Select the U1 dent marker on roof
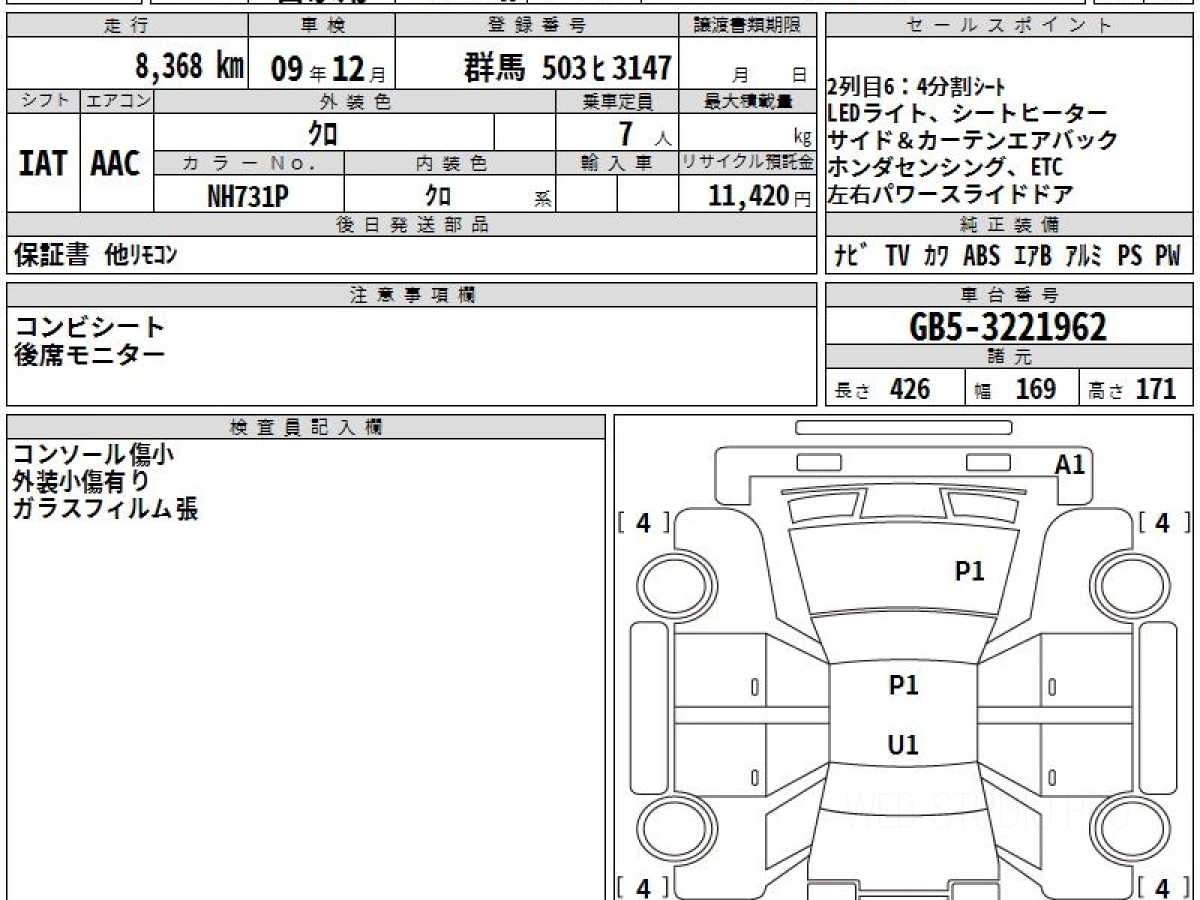This screenshot has height=900, width=1200. coord(903,745)
